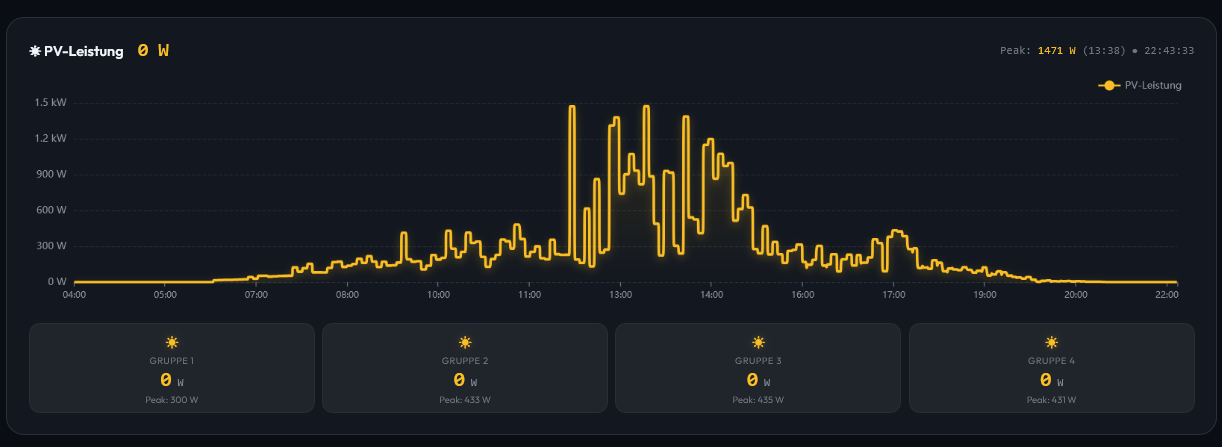1222x447 pixels.
Task: Click the peak time (13:38)
Action: pyautogui.click(x=1104, y=50)
